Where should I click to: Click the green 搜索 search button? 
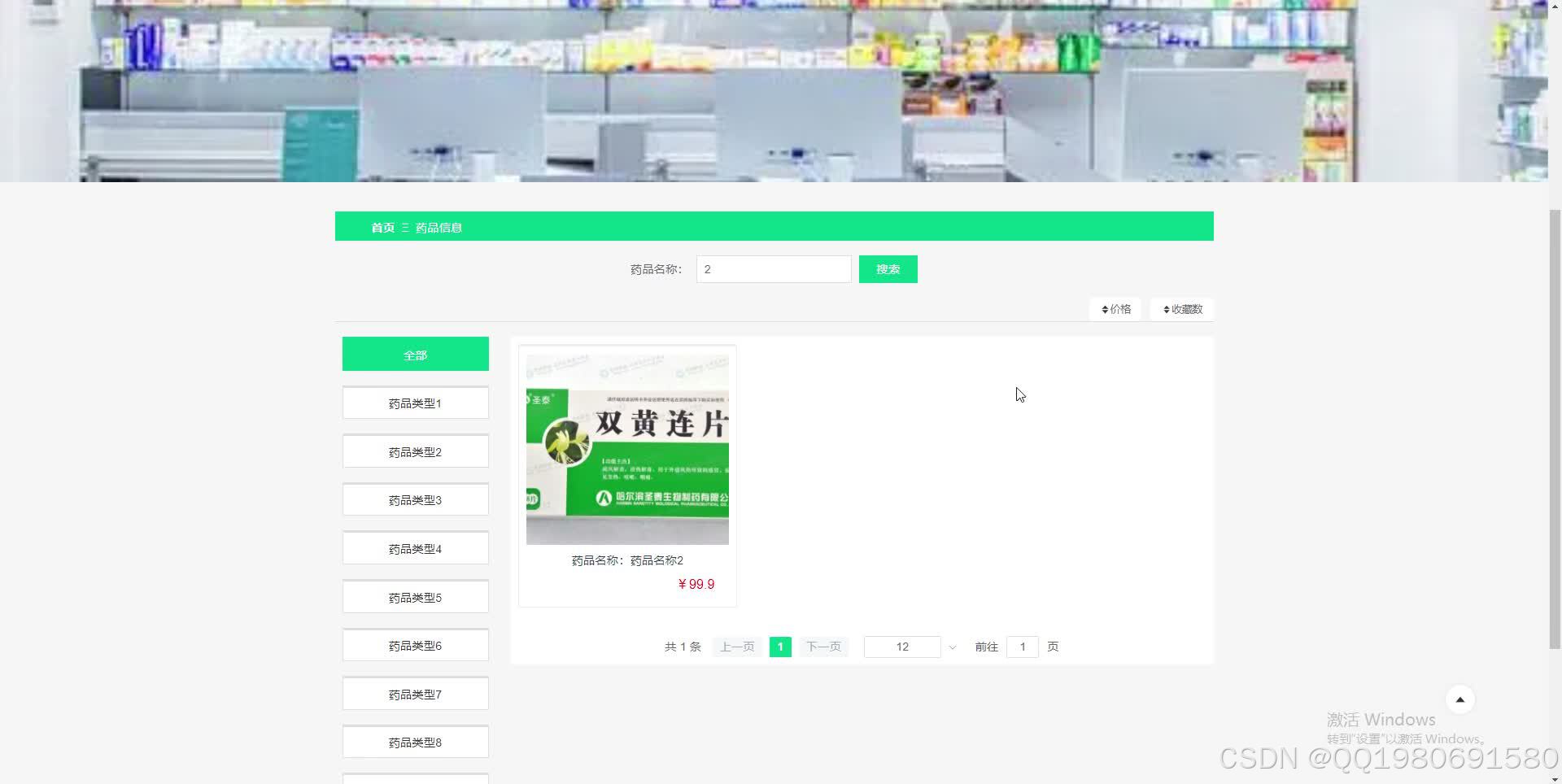[888, 269]
